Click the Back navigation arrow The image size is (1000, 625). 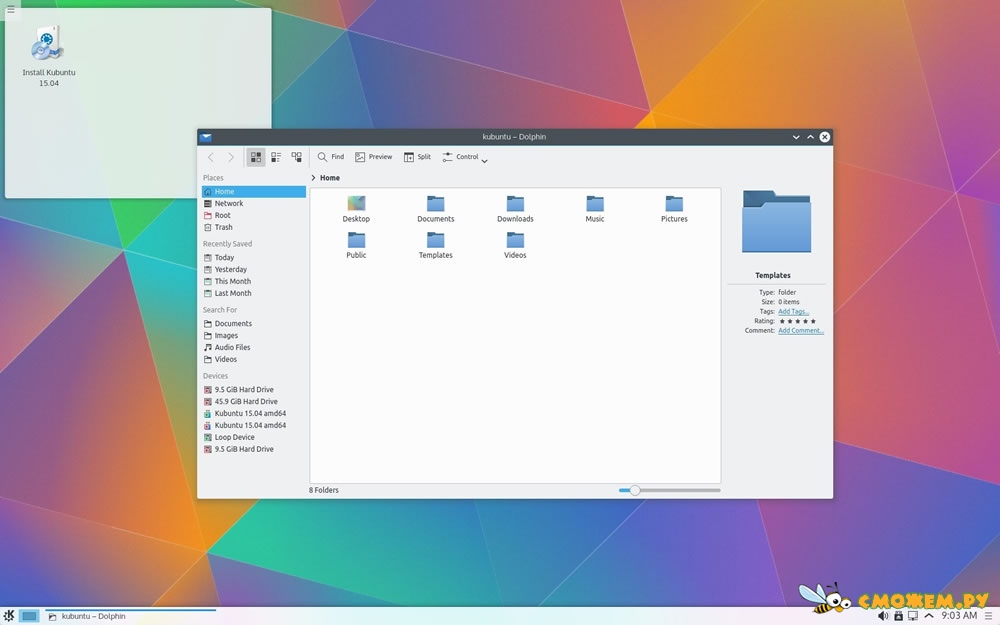coord(210,157)
